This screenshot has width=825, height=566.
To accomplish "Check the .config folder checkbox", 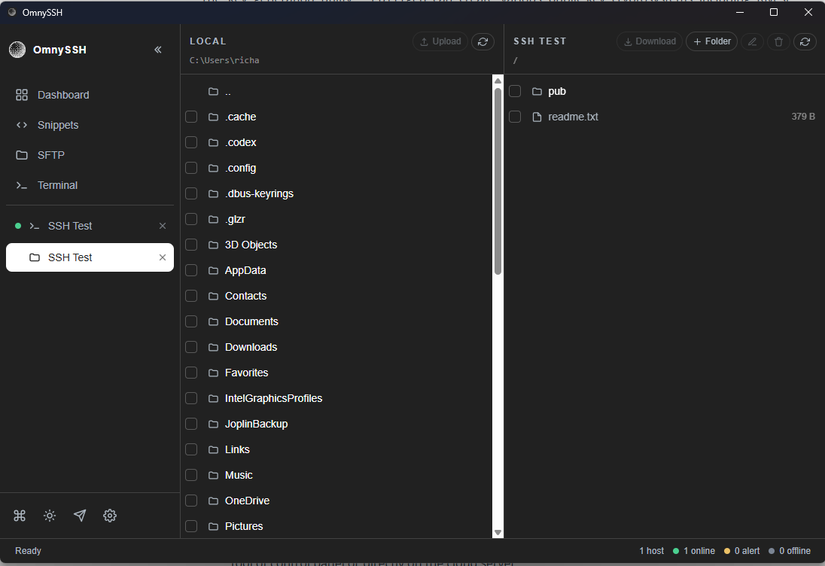I will [192, 168].
